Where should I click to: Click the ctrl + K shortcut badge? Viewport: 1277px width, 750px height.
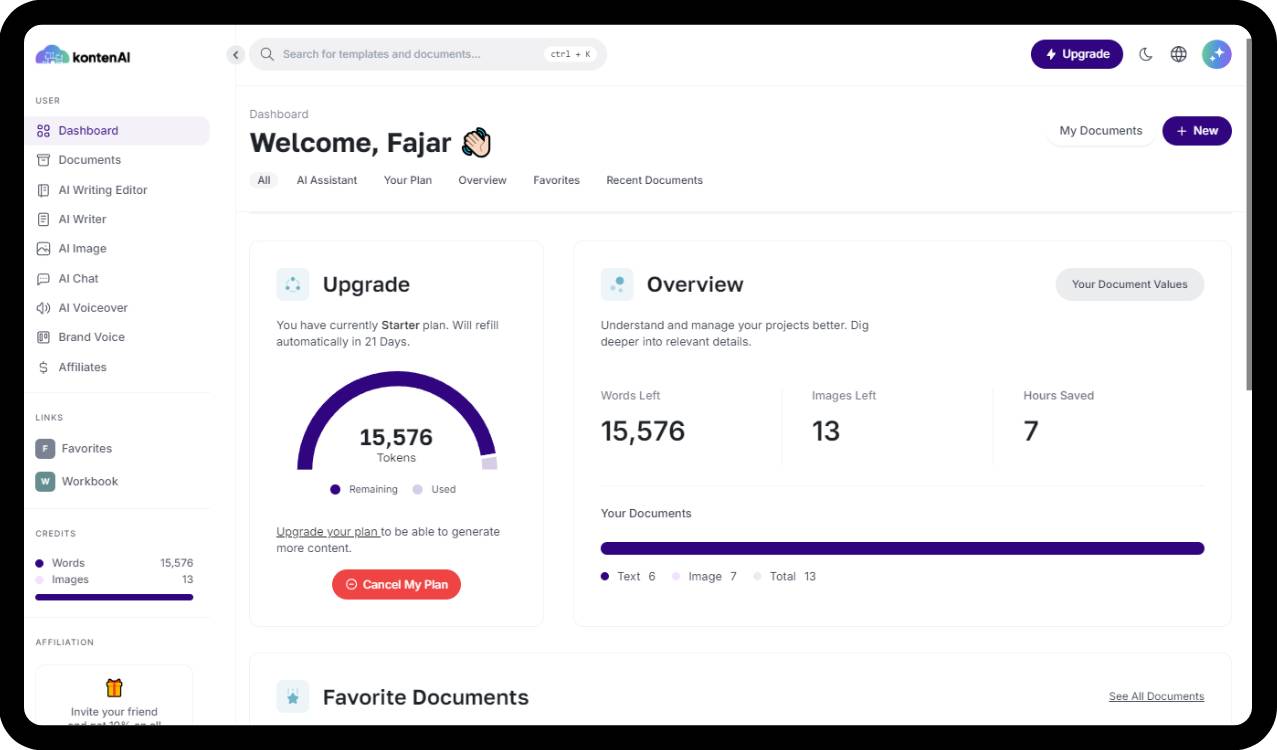[571, 54]
